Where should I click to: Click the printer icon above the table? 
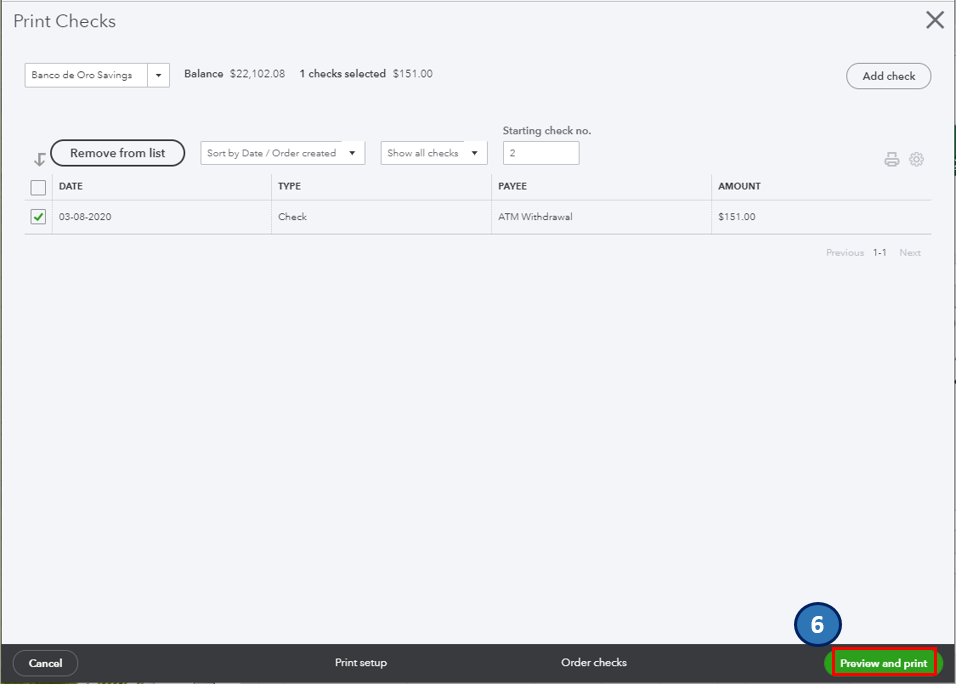click(x=891, y=160)
